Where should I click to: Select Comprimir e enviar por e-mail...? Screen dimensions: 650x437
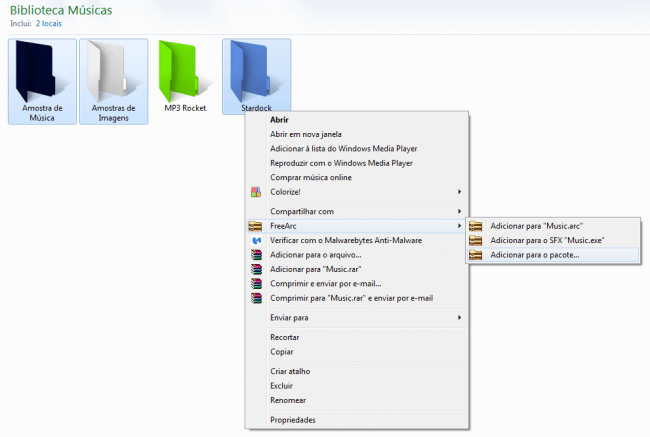pos(326,283)
